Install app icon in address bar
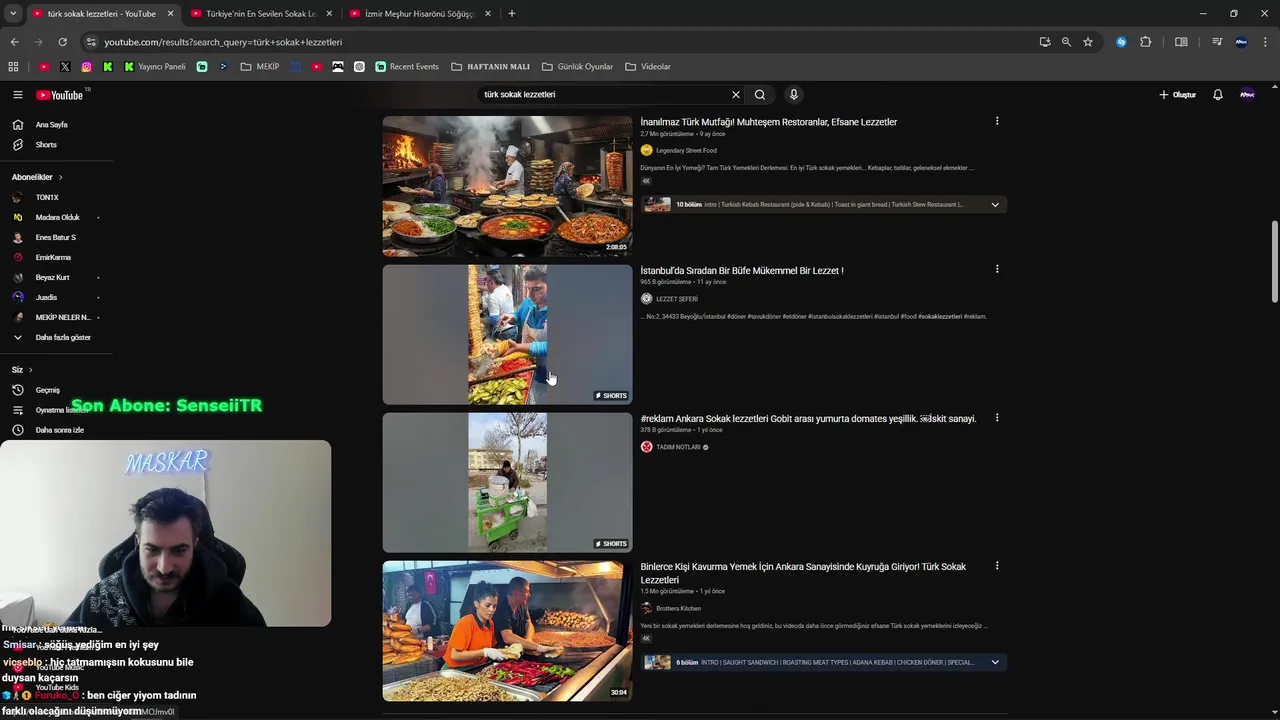This screenshot has width=1280, height=720. (1045, 42)
